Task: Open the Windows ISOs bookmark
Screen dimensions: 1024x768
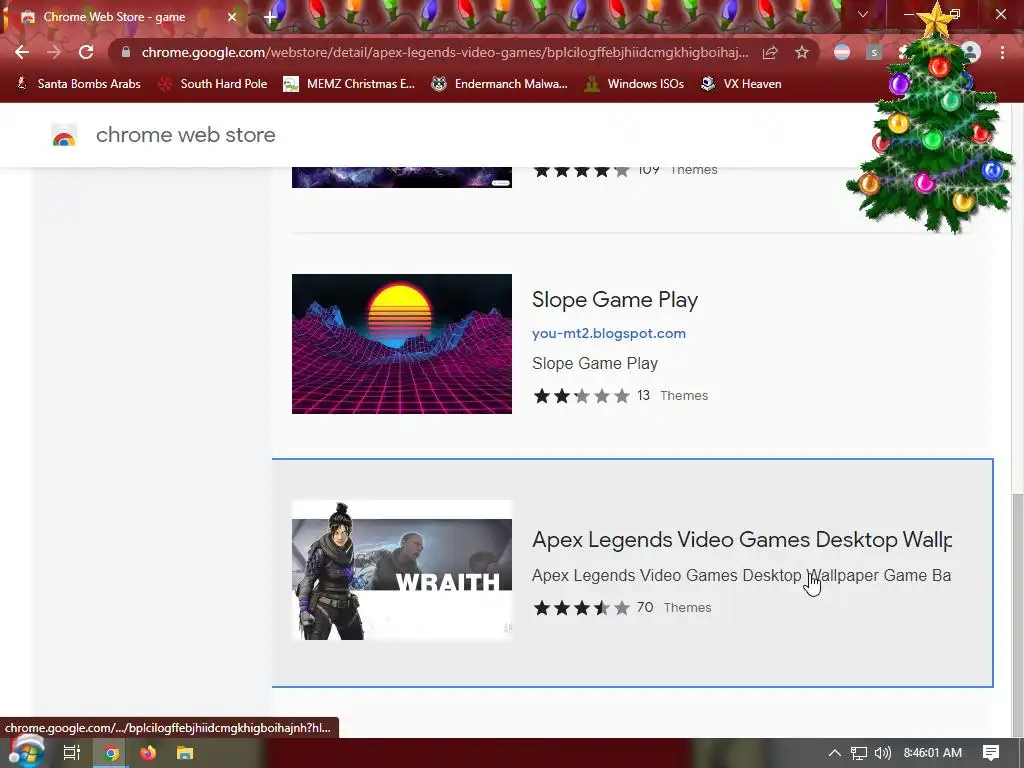Action: pos(634,84)
